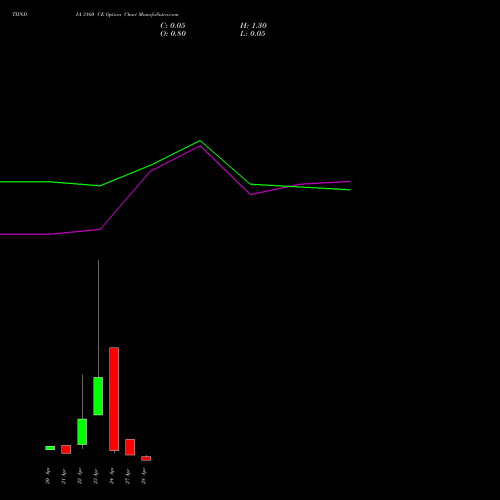Click the 24 Apr date label
Image resolution: width=500 pixels, height=500 pixels.
(112, 476)
